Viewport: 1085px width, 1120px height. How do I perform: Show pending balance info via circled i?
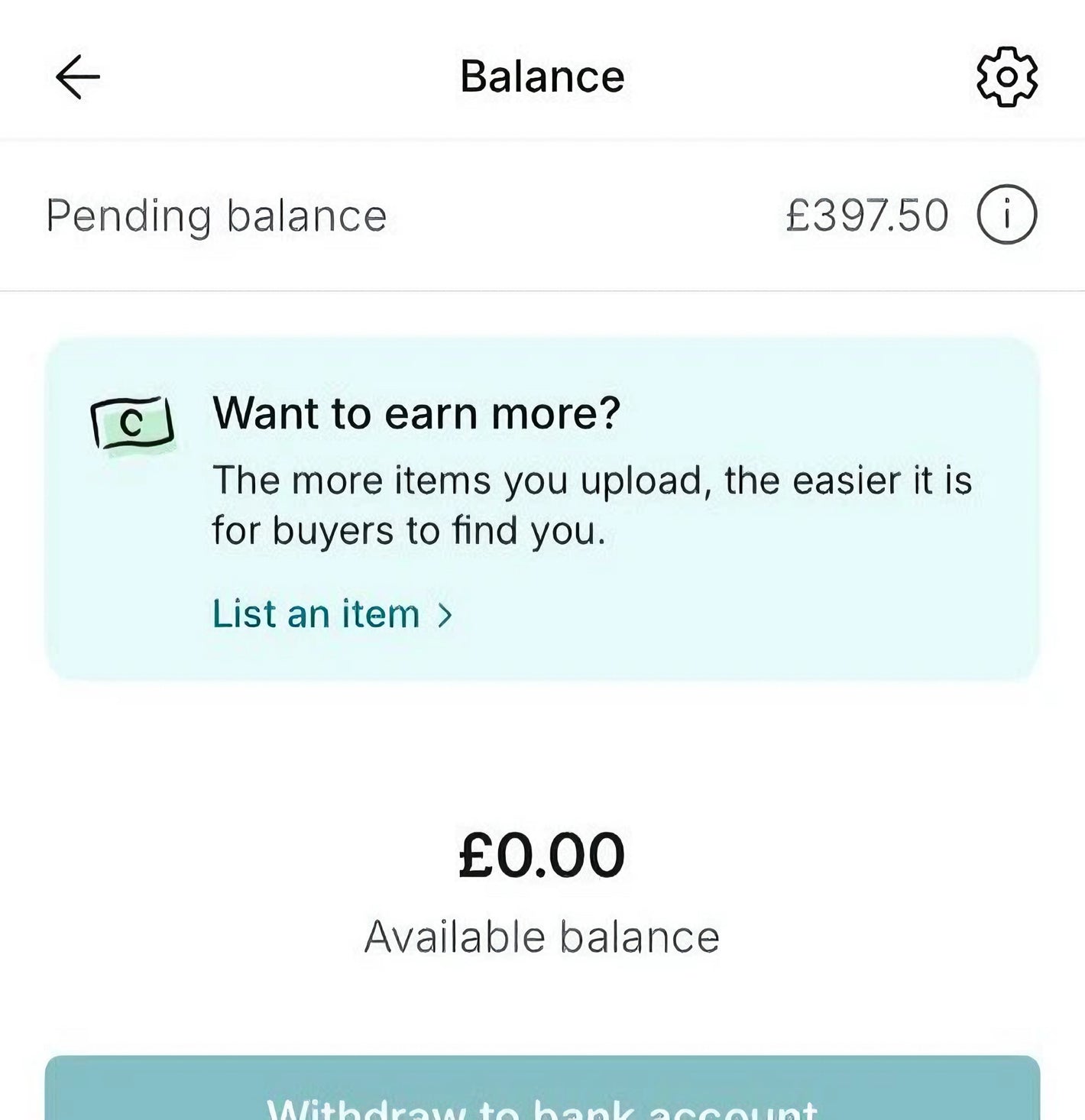[x=1007, y=215]
